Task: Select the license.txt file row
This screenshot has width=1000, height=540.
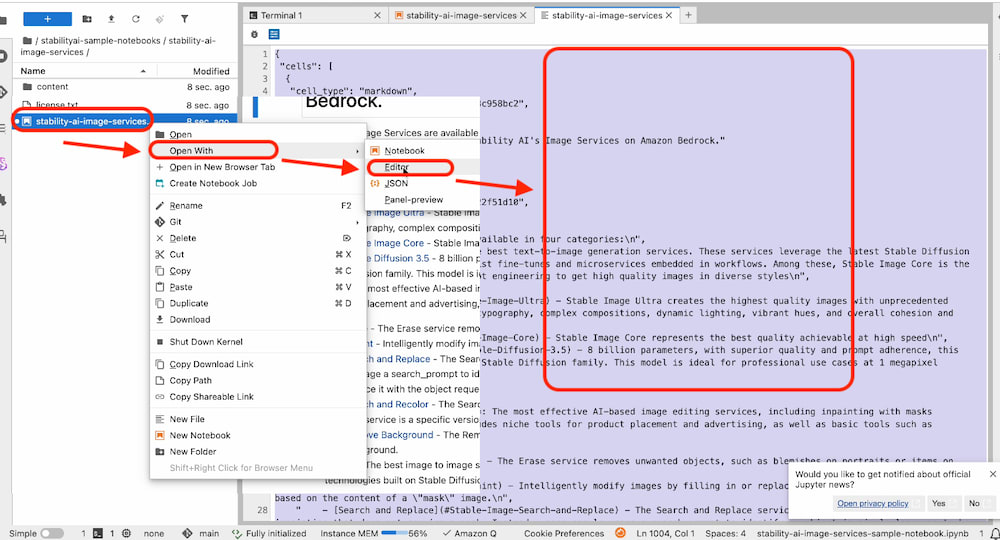Action: (125, 105)
